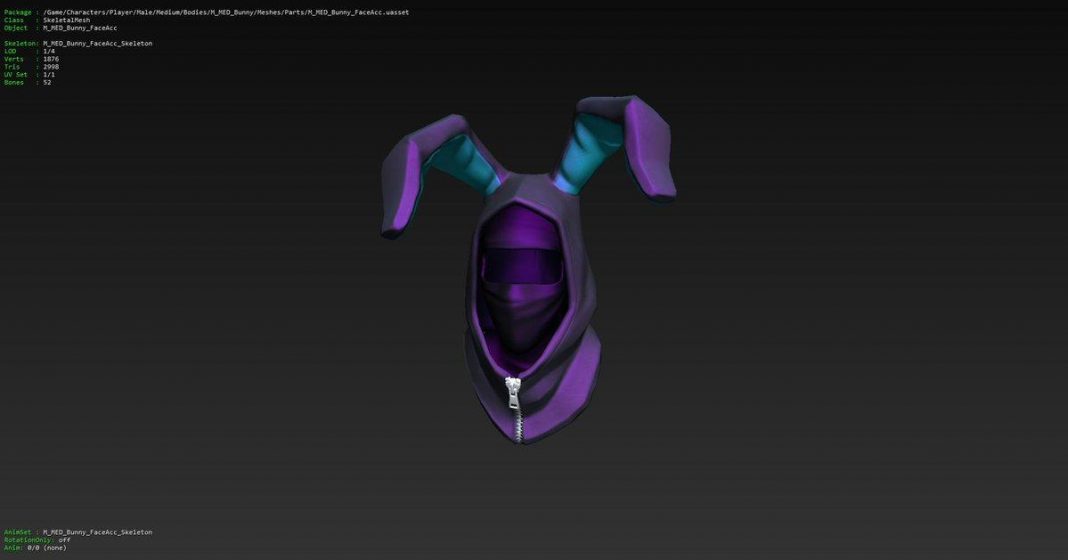This screenshot has width=1068, height=560.
Task: Click the bunny hood 3D model's silver zipper
Action: click(516, 409)
